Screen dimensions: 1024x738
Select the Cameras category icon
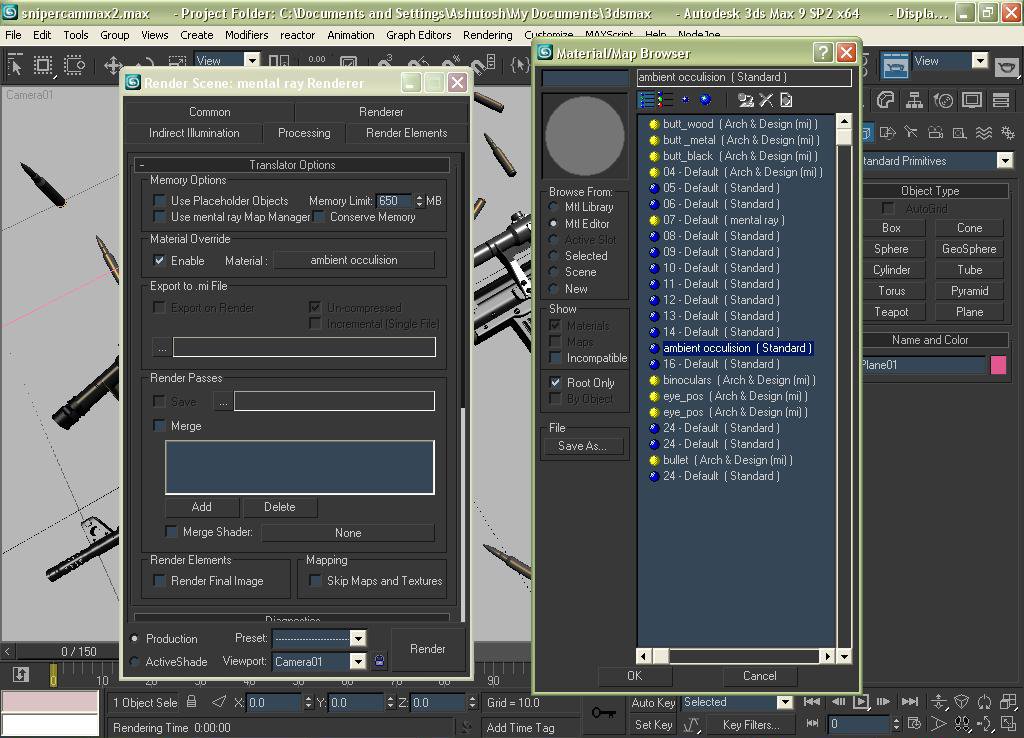[x=936, y=133]
